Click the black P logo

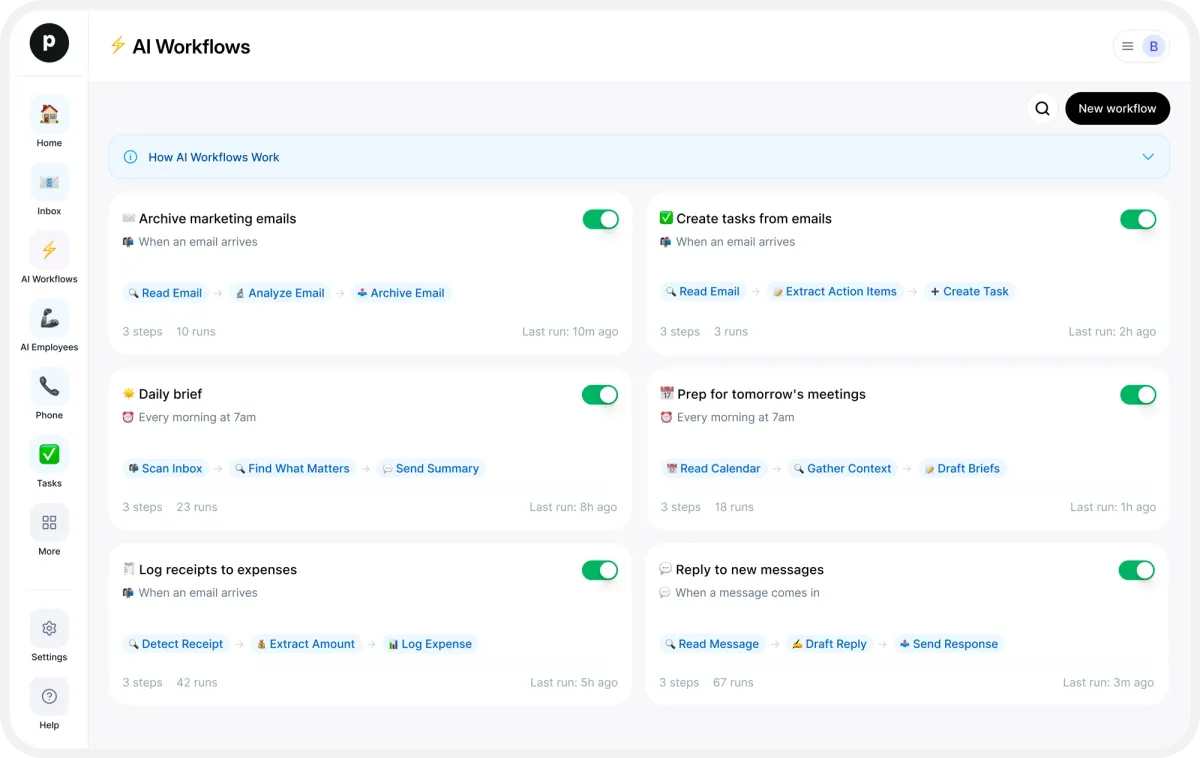(x=49, y=42)
